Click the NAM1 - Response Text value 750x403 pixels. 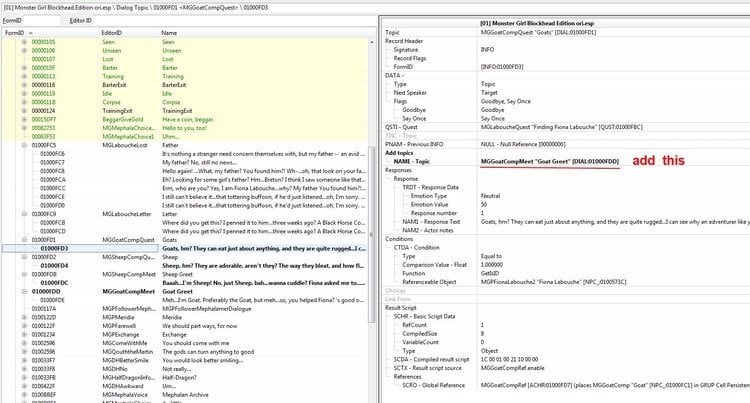point(615,222)
